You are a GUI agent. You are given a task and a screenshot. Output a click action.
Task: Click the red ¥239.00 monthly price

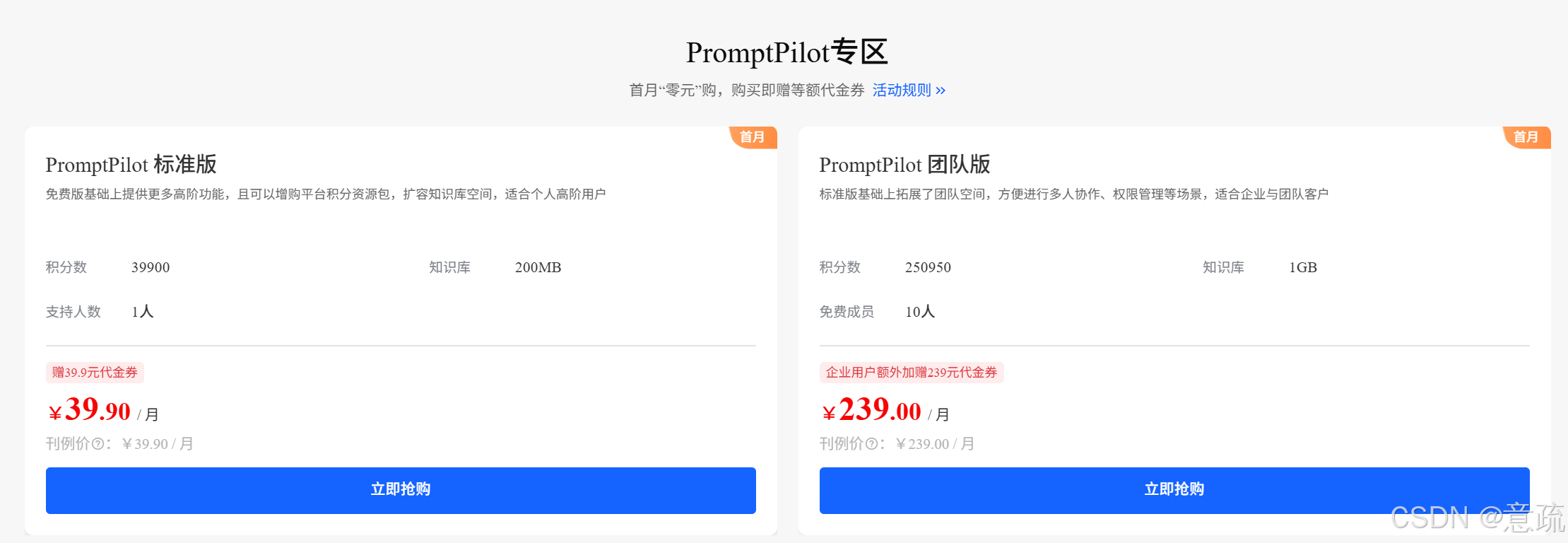pos(872,411)
